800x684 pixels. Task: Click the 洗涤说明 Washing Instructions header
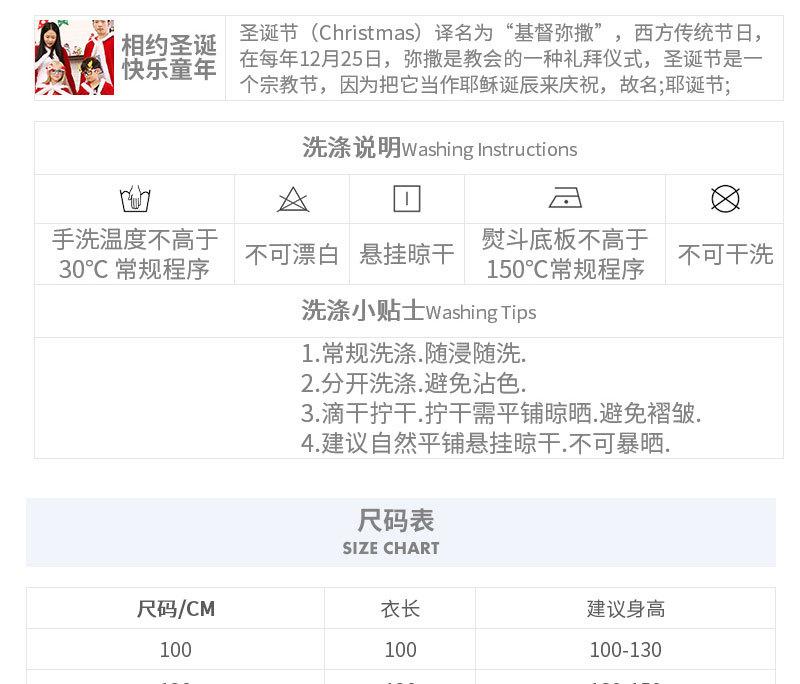[439, 149]
